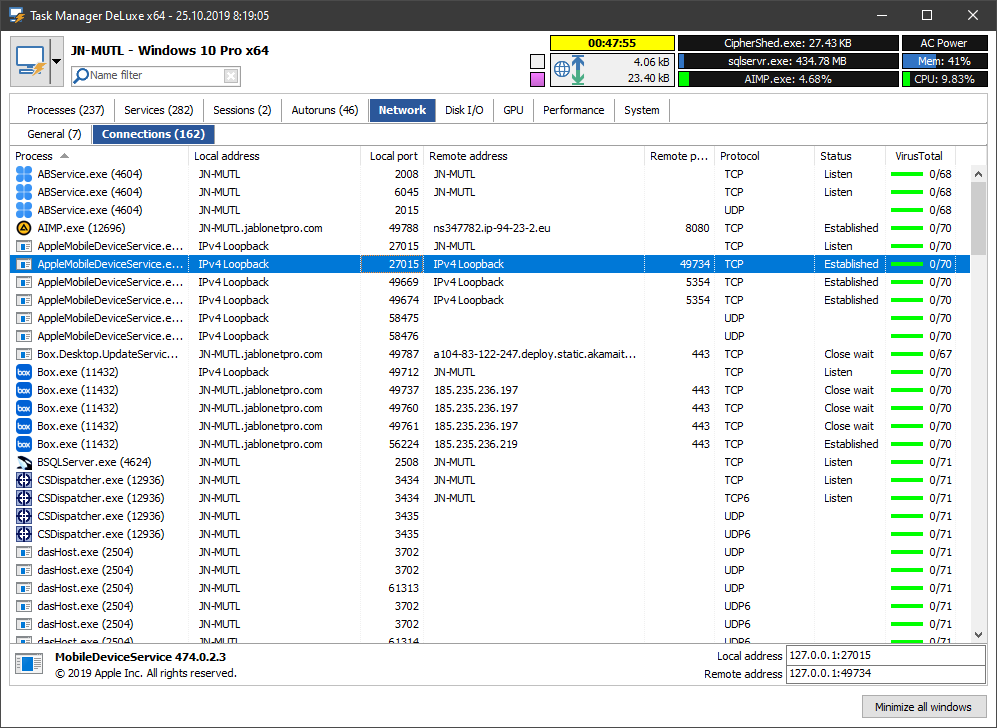
Task: Open the System tab
Action: [642, 110]
